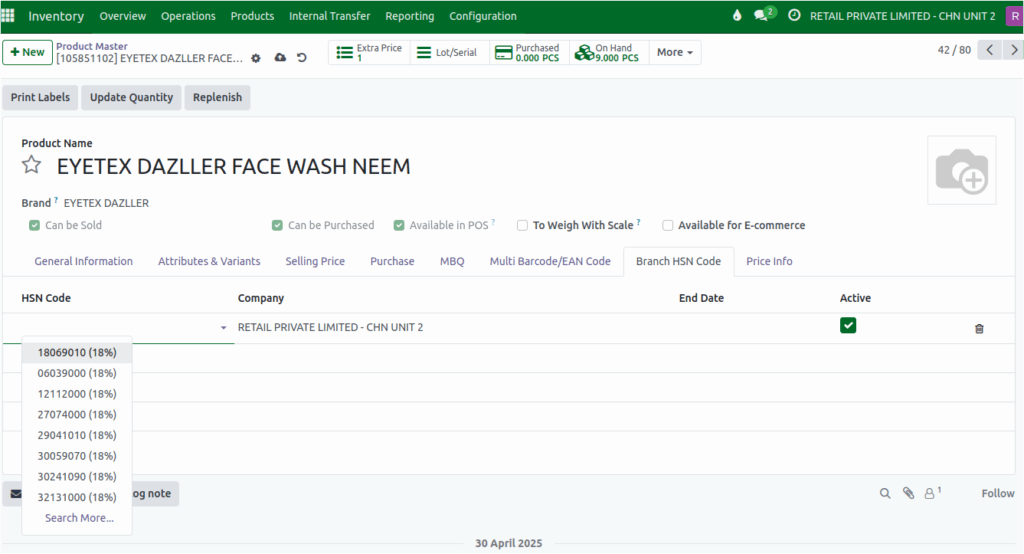
Task: Open the Products menu
Action: pos(252,16)
